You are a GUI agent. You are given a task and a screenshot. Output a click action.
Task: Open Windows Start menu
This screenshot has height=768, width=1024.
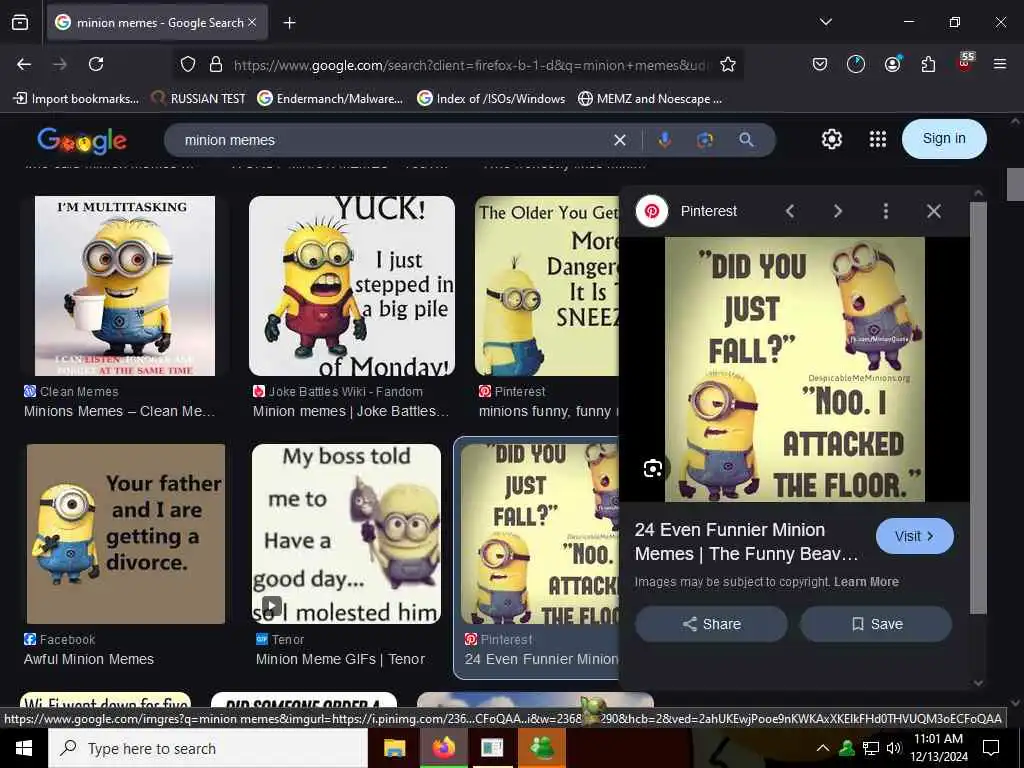coord(24,748)
